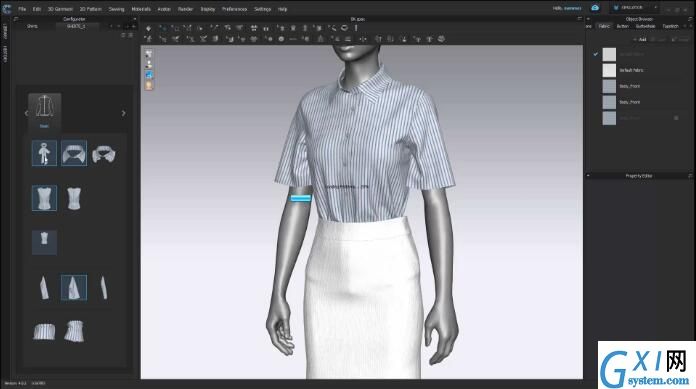Open the SIMULATION mode dropdown
This screenshot has height=389, width=696.
(634, 8)
